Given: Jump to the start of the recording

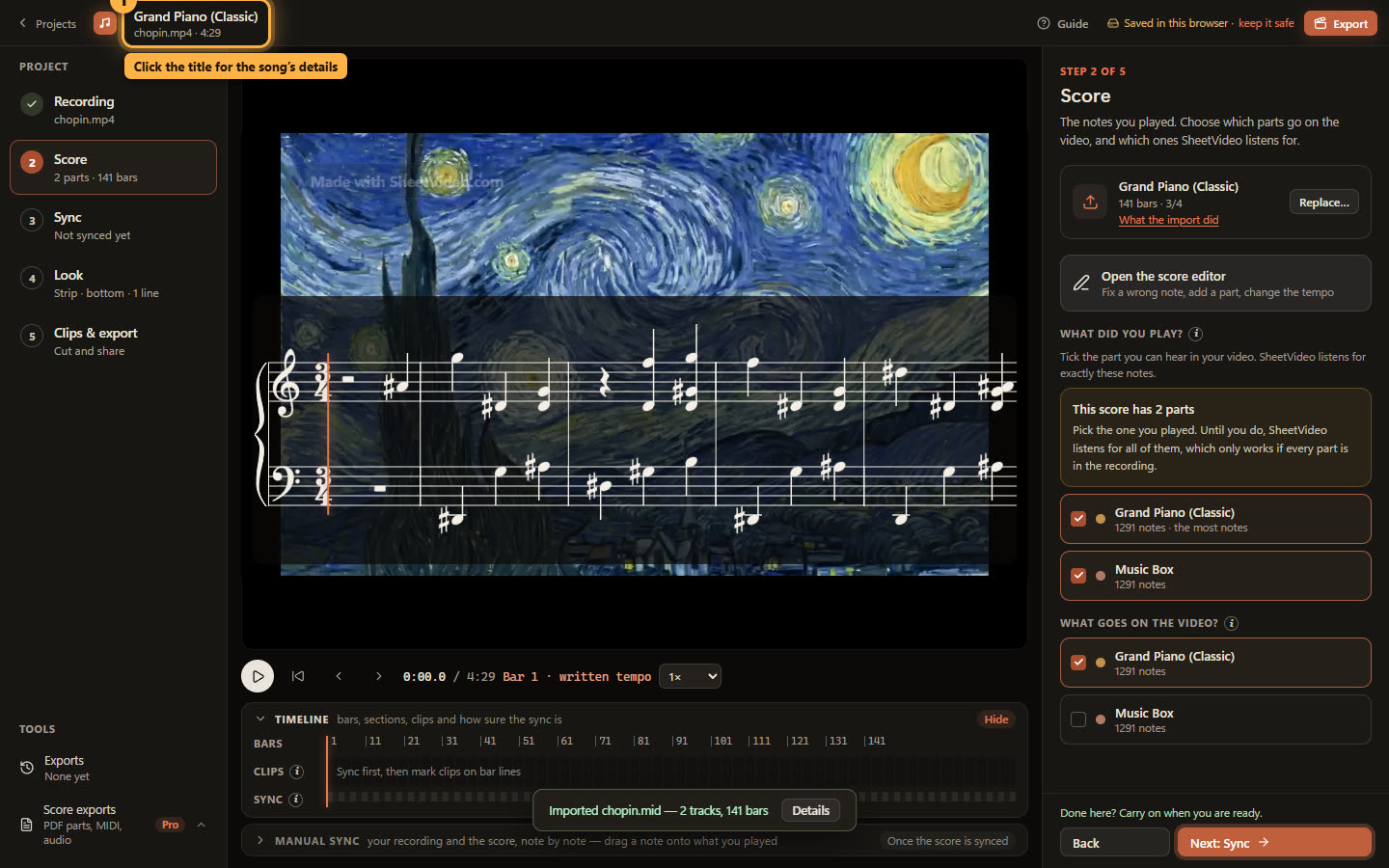Looking at the screenshot, I should point(298,676).
